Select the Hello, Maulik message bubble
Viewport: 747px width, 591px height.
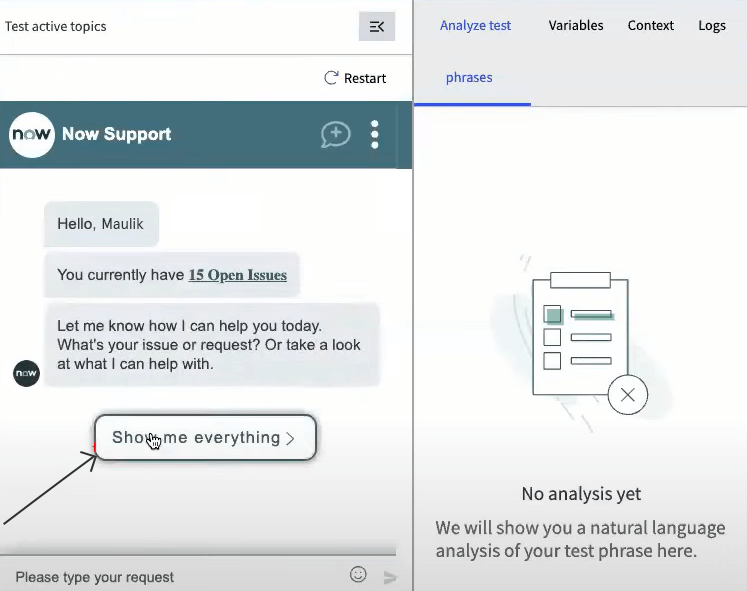coord(101,224)
